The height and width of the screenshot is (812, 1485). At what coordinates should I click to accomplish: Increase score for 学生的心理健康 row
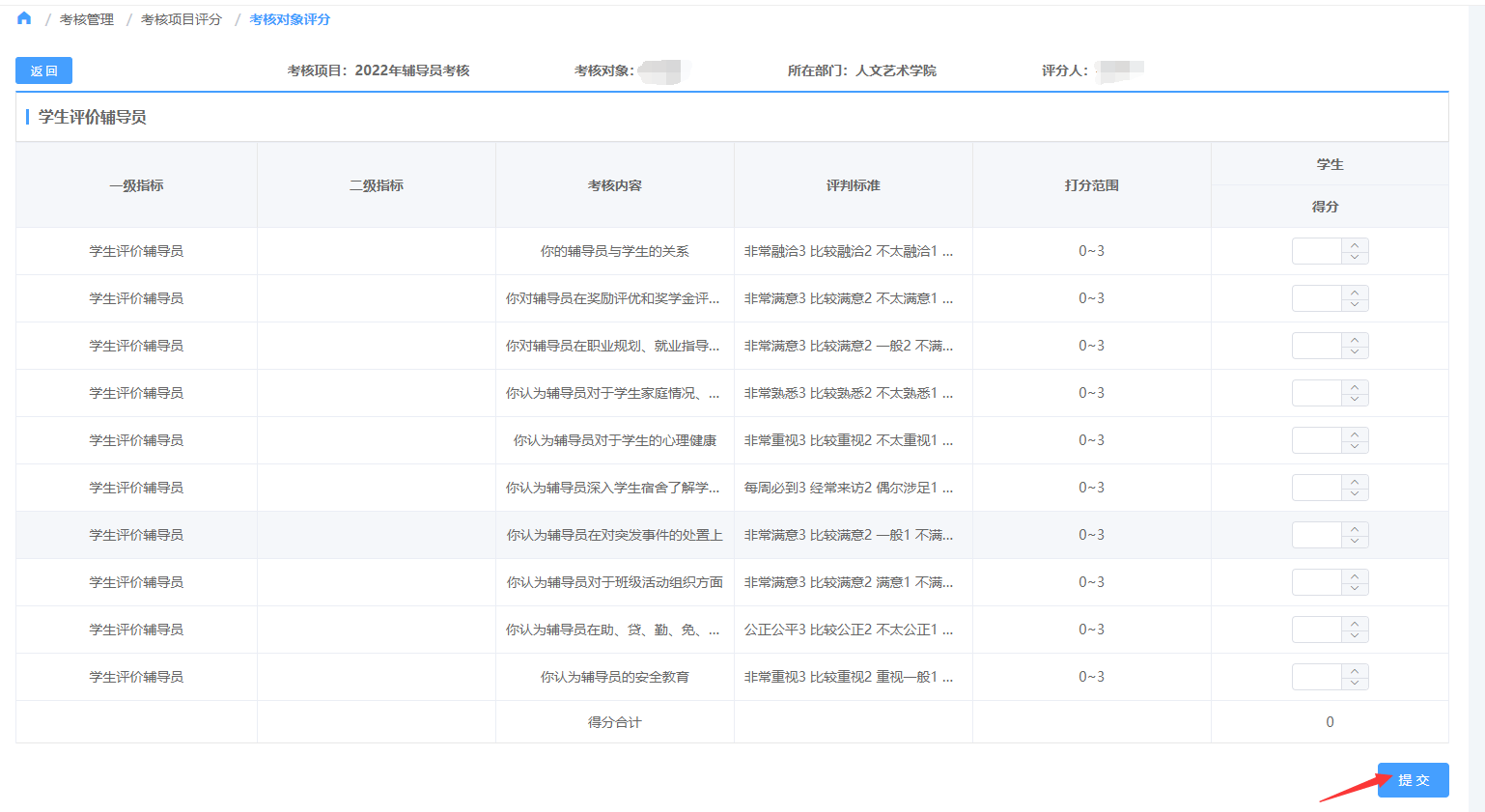1355,434
